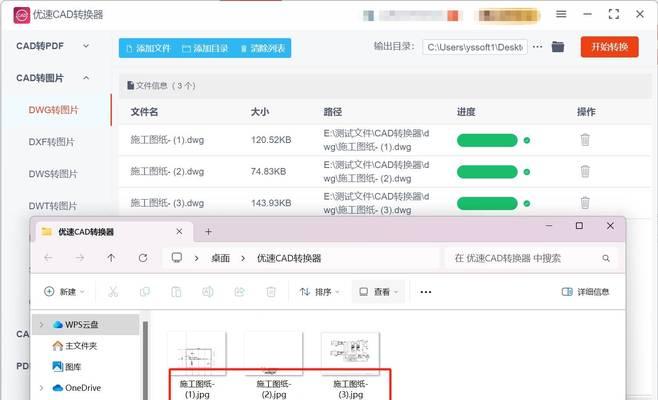Click the Copy icon in Explorer toolbar
The width and height of the screenshot is (658, 400).
coord(145,291)
